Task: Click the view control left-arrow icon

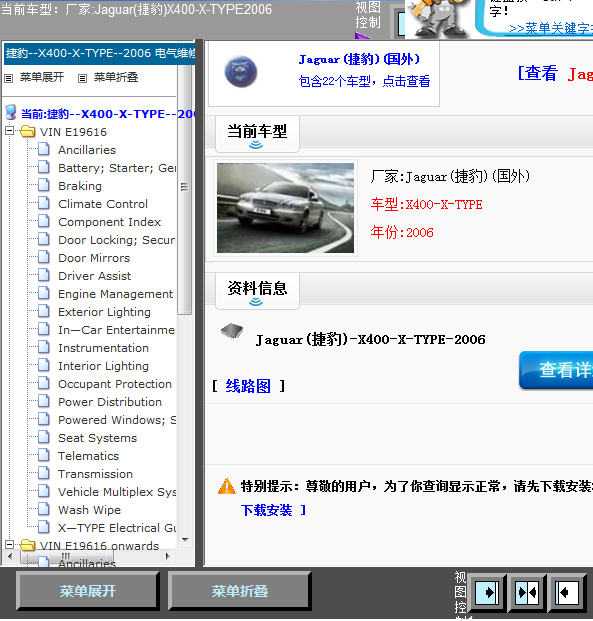Action: point(566,592)
